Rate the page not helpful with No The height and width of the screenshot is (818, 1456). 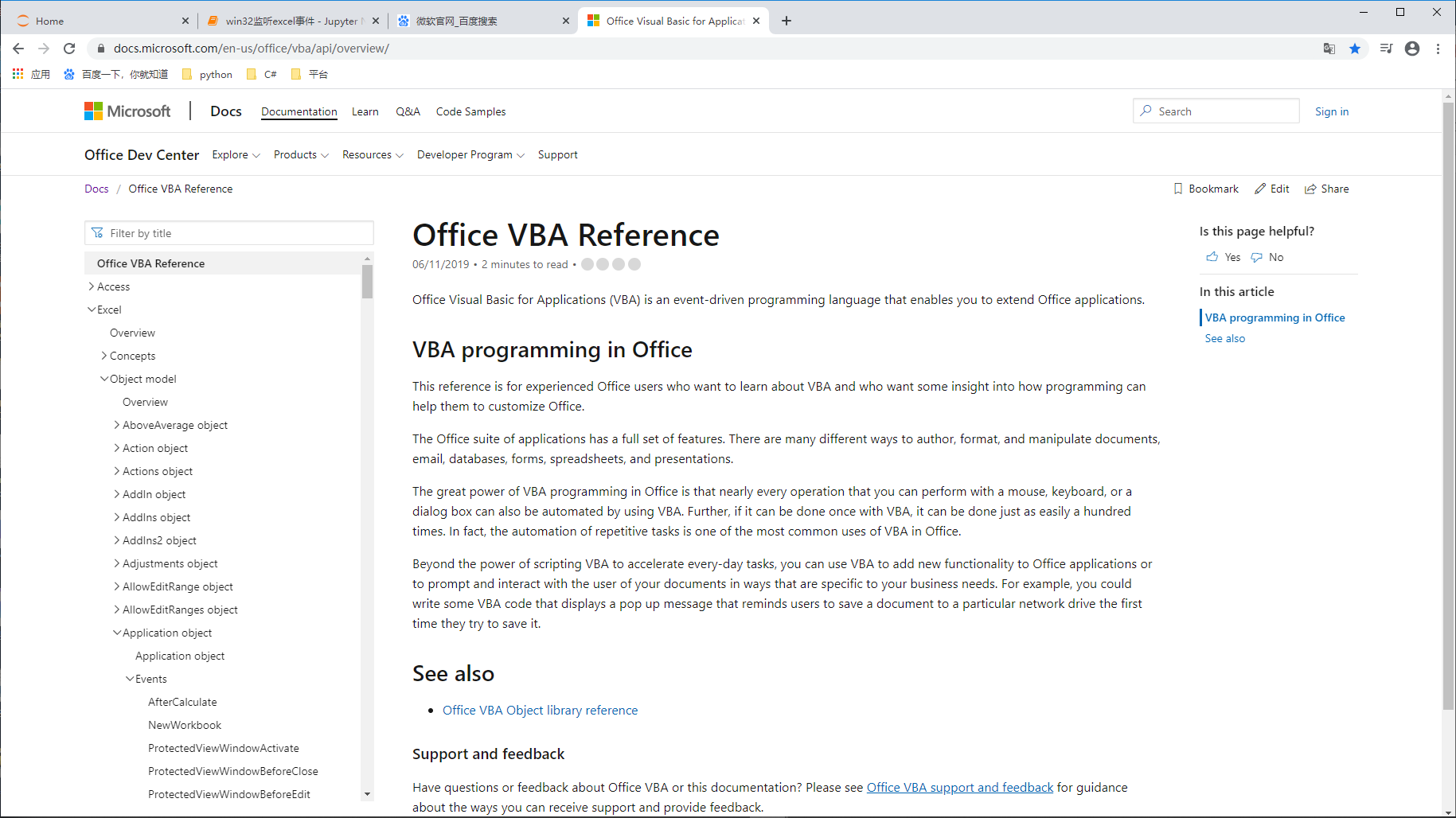[1267, 257]
